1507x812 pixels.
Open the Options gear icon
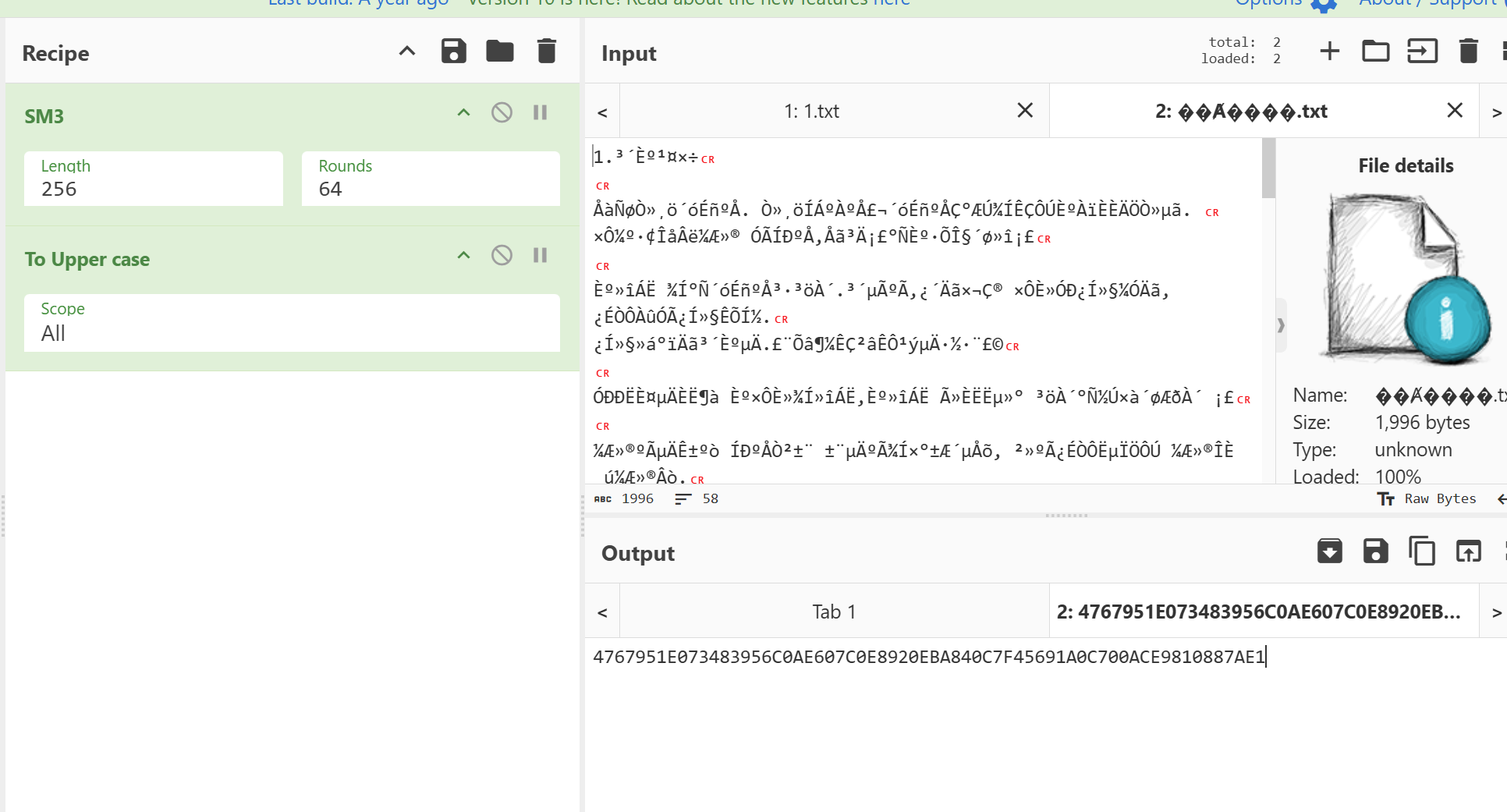pyautogui.click(x=1324, y=5)
